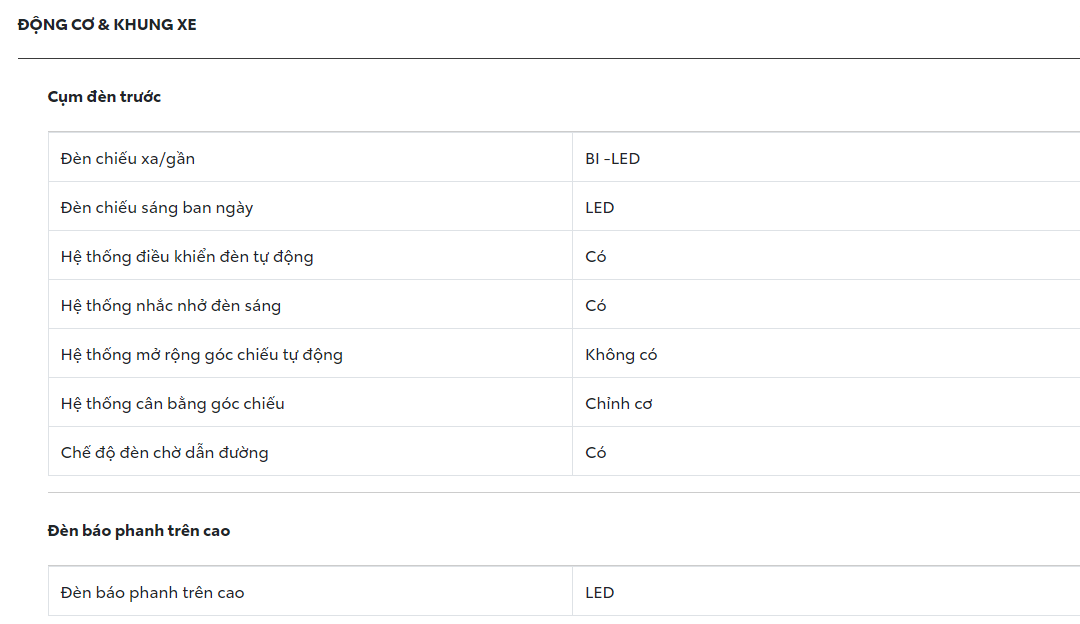1080x624 pixels.
Task: Select LED value for Đèn chiếu sáng ban ngày
Action: point(599,207)
